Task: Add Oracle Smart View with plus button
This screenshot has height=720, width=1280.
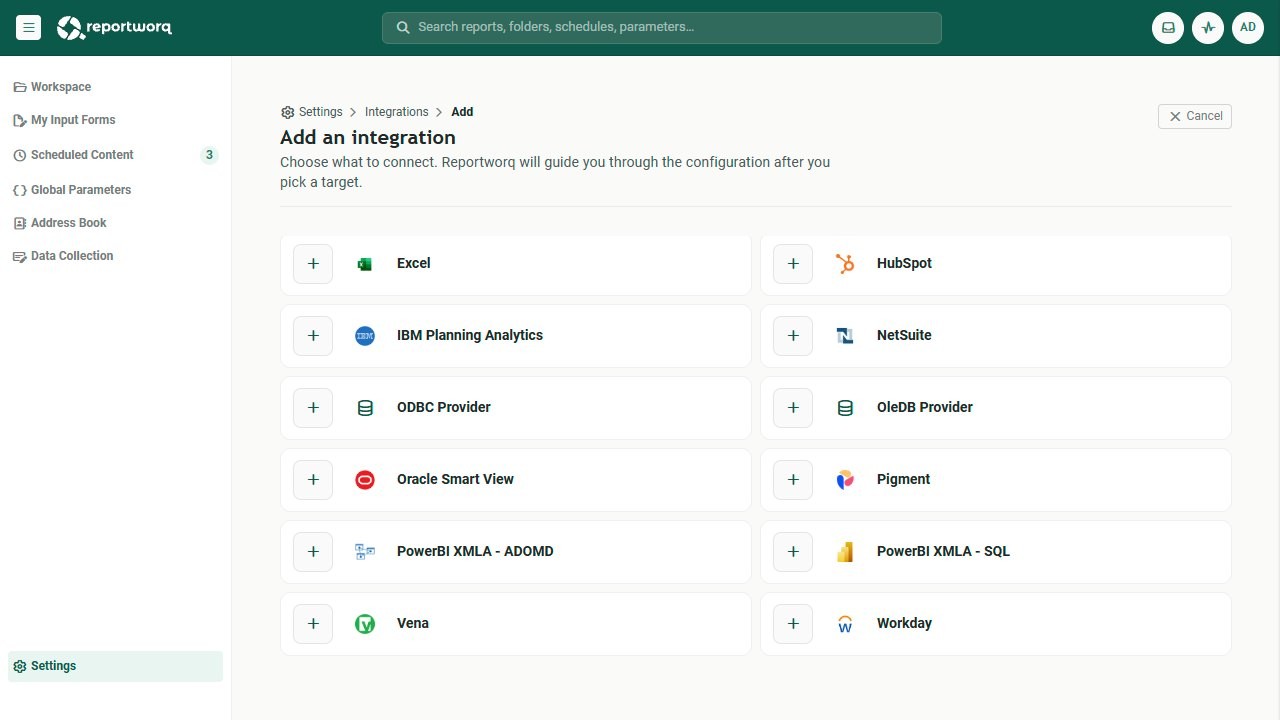Action: pyautogui.click(x=313, y=480)
